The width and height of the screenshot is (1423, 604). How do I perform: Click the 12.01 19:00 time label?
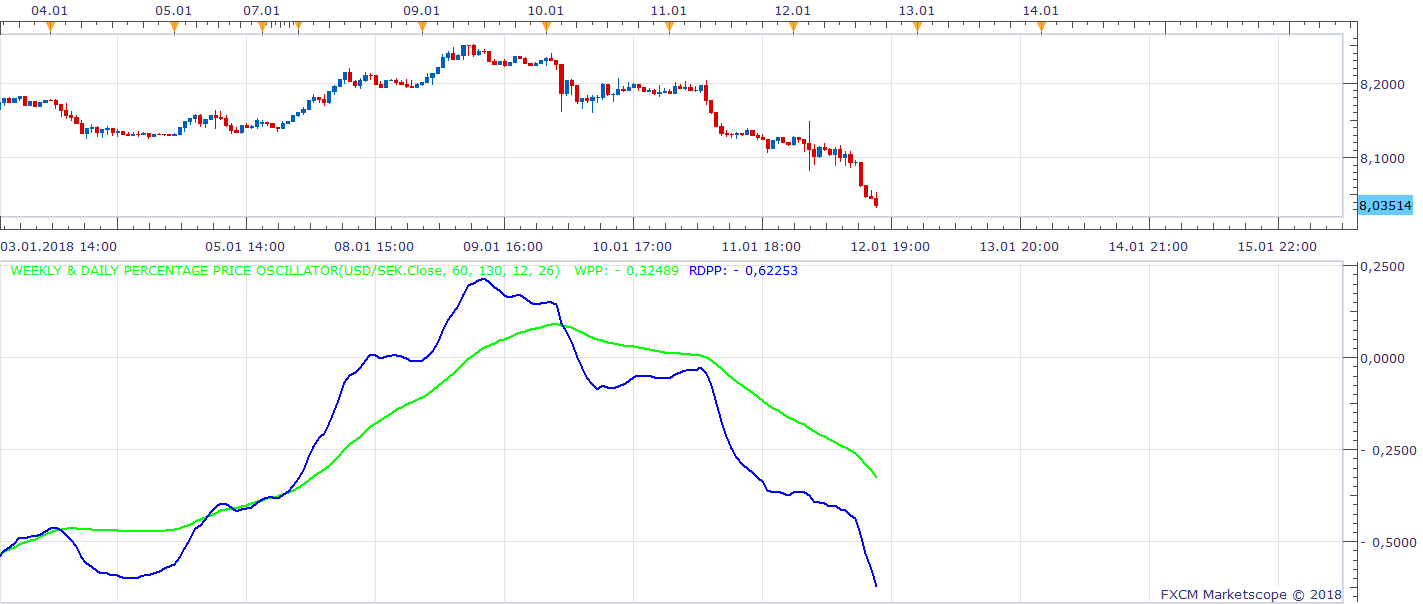click(890, 246)
